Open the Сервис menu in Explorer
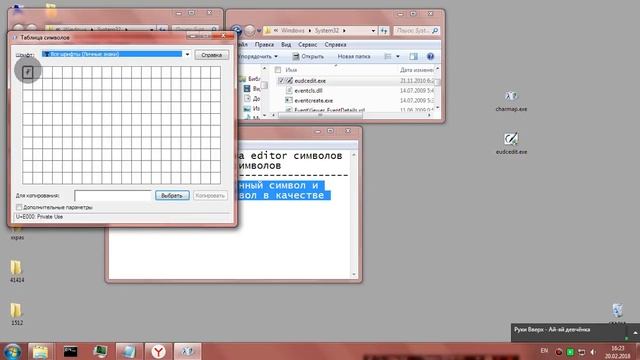 coord(307,44)
